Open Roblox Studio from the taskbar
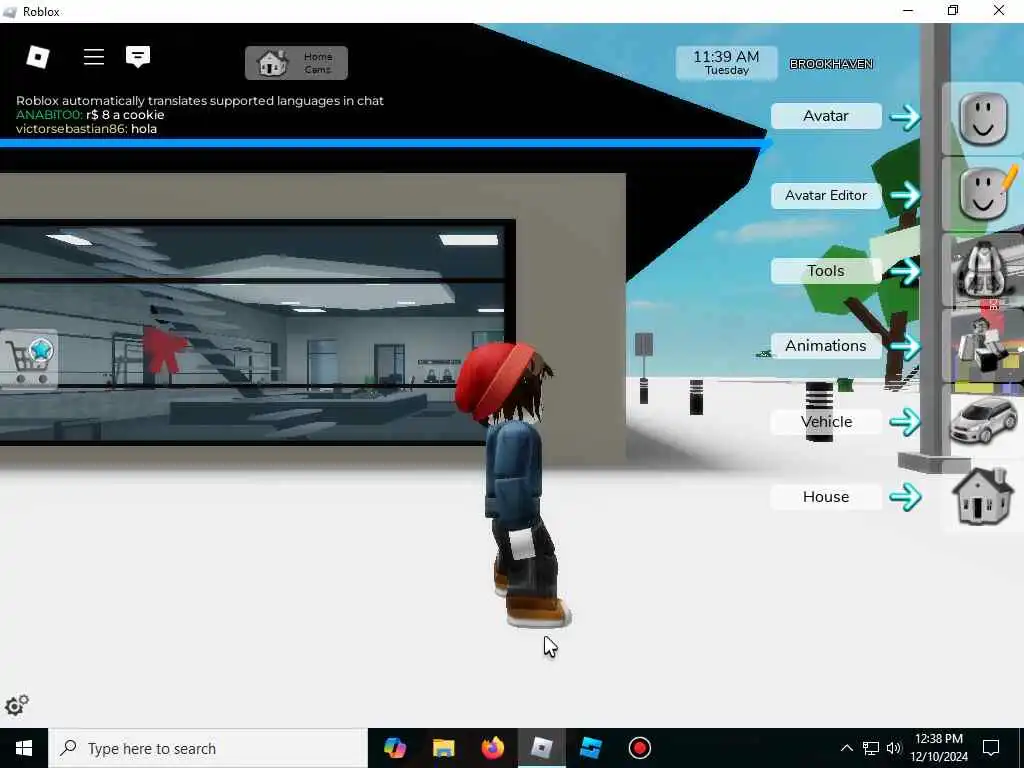This screenshot has width=1024, height=768. point(590,748)
